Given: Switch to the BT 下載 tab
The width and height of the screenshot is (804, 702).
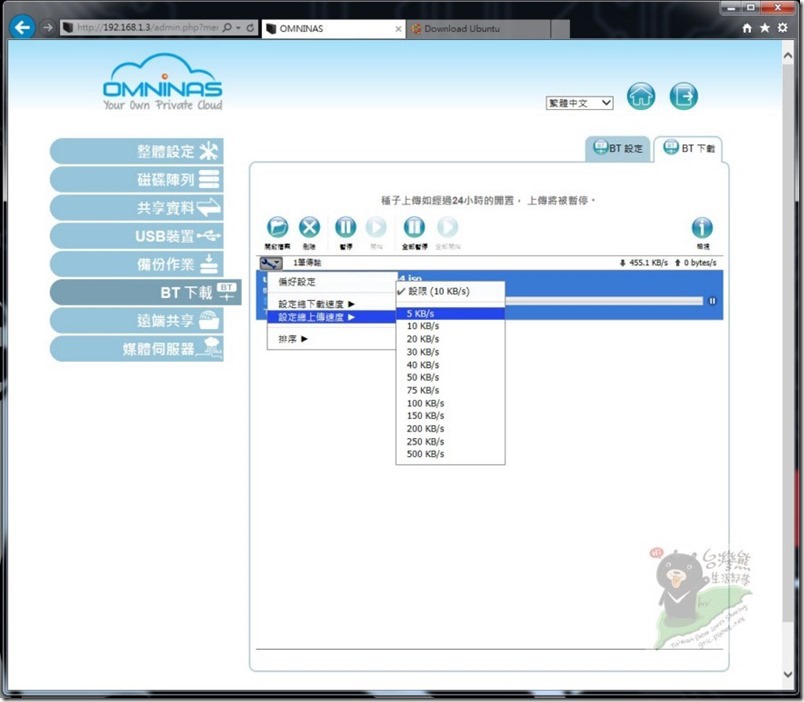Looking at the screenshot, I should pyautogui.click(x=689, y=149).
